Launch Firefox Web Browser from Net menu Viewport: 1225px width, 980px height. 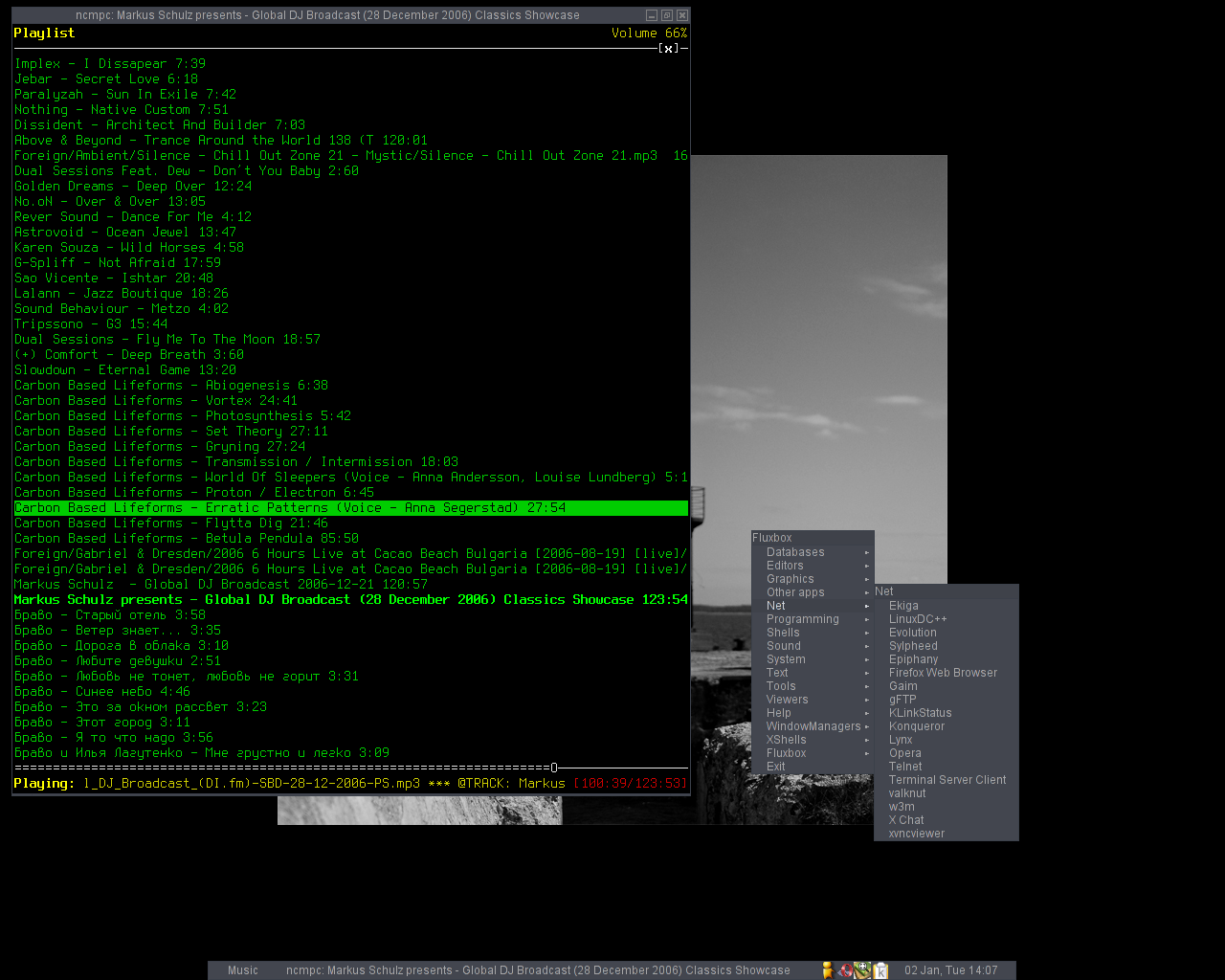tap(943, 673)
